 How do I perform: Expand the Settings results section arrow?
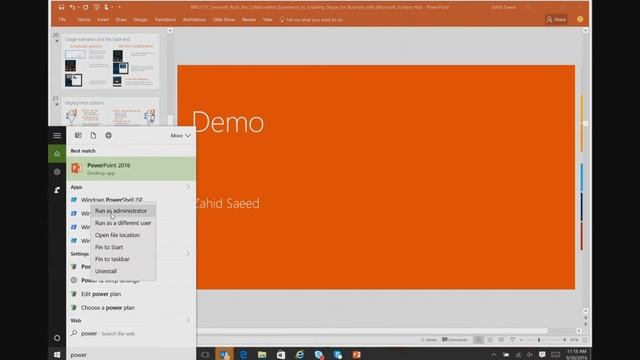coord(188,253)
